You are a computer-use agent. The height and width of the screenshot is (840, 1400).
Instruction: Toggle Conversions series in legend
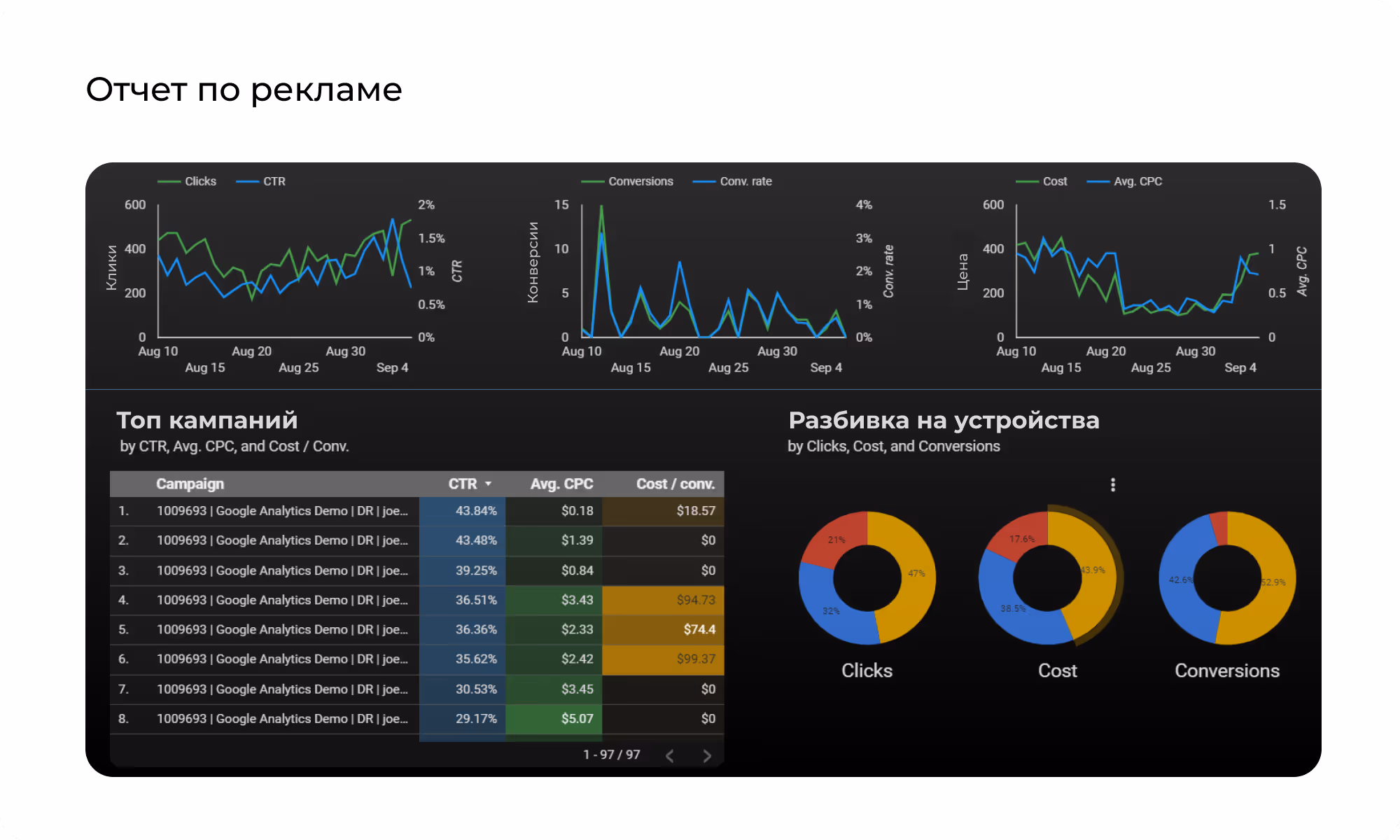(640, 181)
